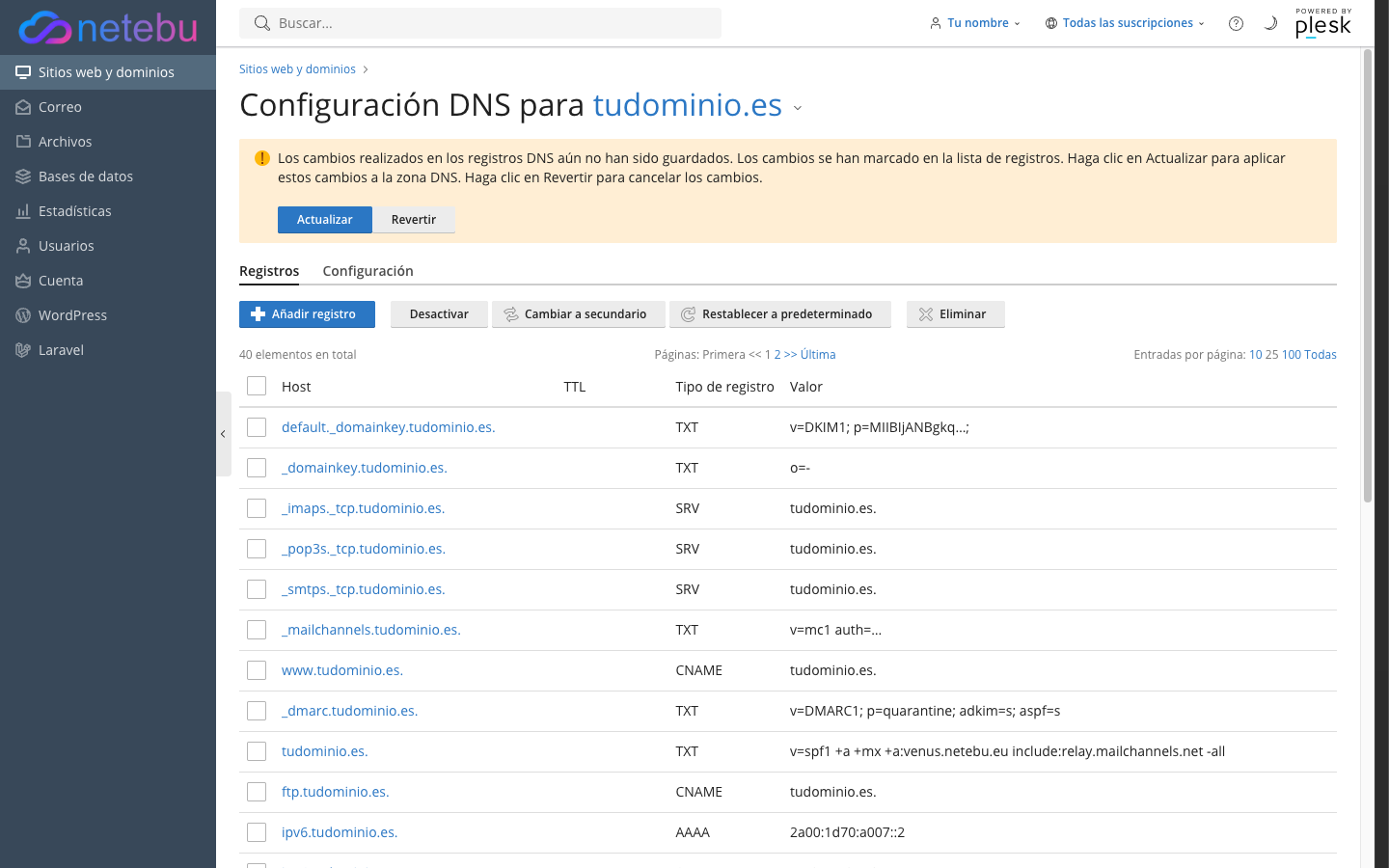1389x868 pixels.
Task: Click the Desactivar button
Action: 439,314
